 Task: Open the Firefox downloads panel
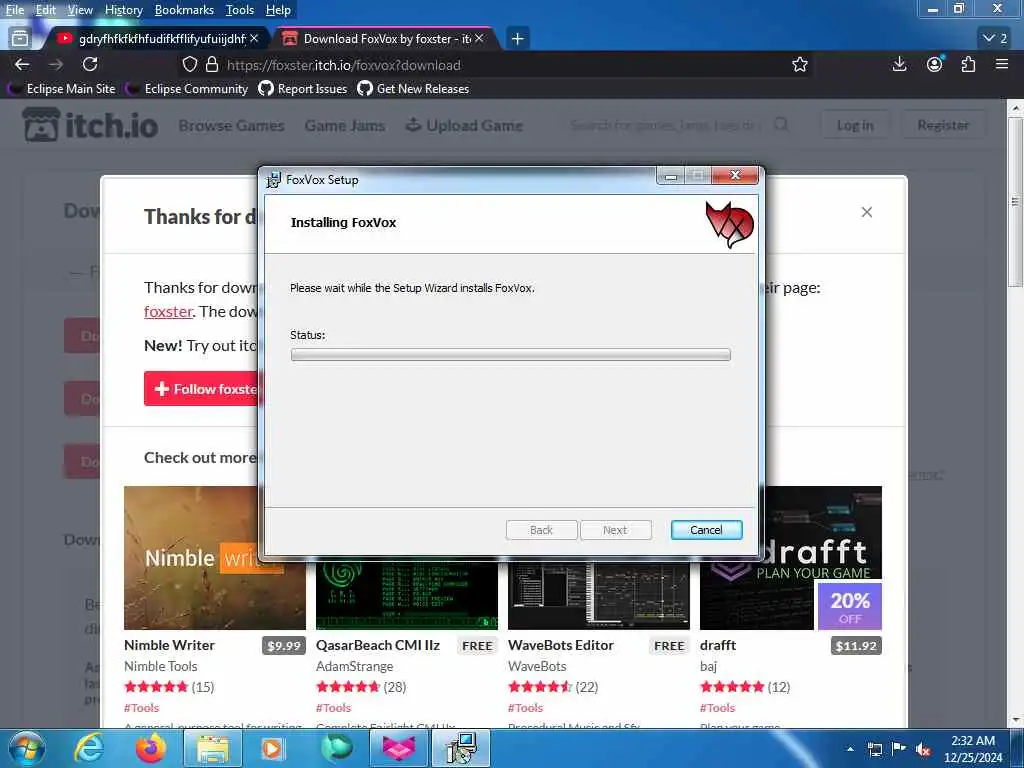coord(899,64)
